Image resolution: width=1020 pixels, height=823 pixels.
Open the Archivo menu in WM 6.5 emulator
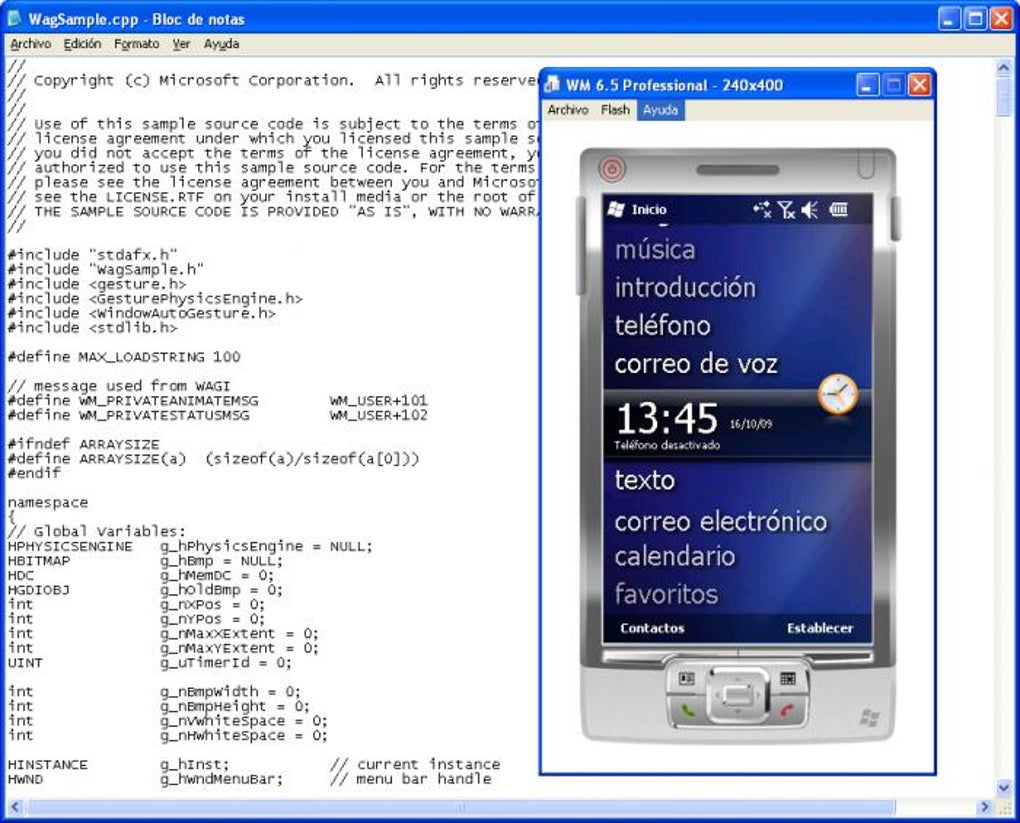pos(568,110)
